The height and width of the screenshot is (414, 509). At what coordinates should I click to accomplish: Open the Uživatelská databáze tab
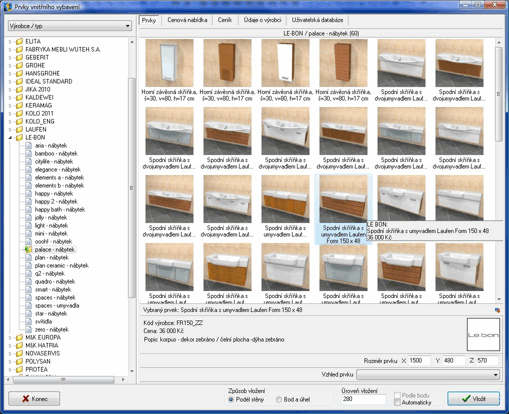(x=317, y=20)
